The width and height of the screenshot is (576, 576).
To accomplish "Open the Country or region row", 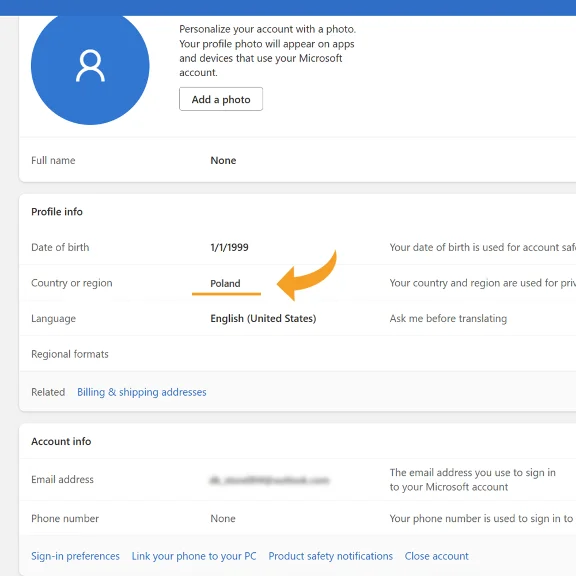I will (x=297, y=283).
